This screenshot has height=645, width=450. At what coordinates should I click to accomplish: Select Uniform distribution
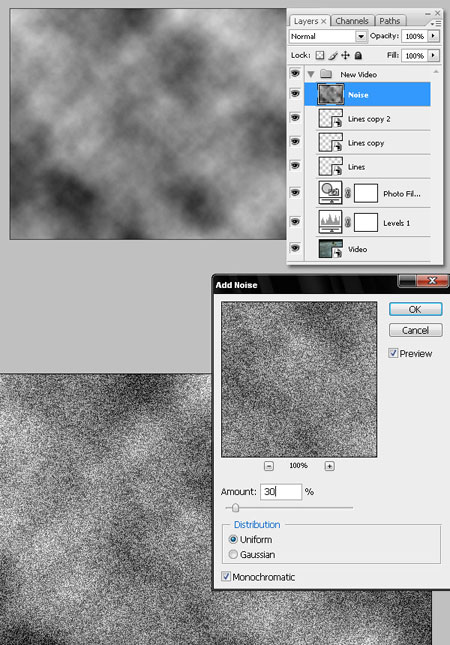(233, 539)
